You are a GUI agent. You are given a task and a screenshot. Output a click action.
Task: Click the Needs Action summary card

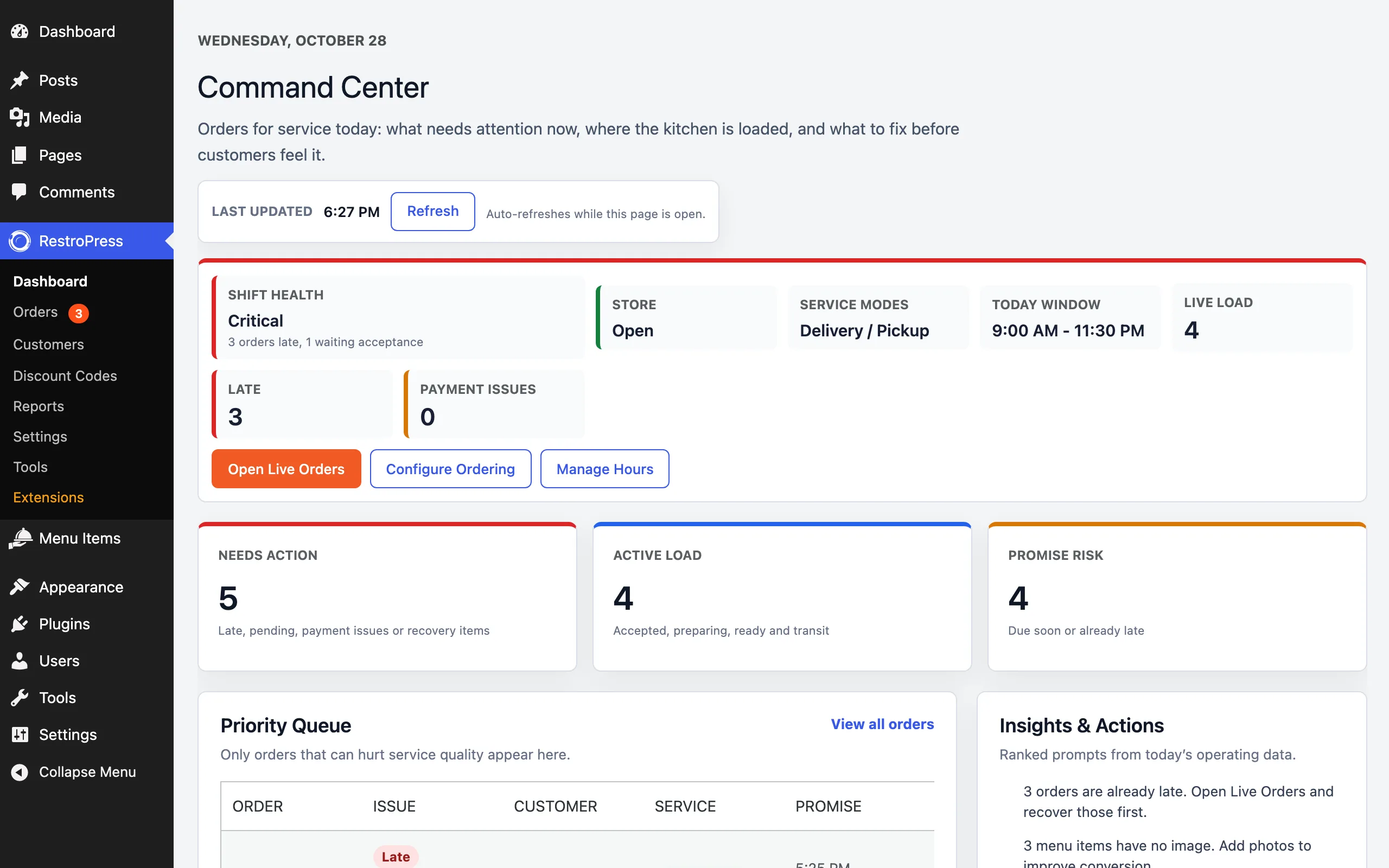point(387,596)
